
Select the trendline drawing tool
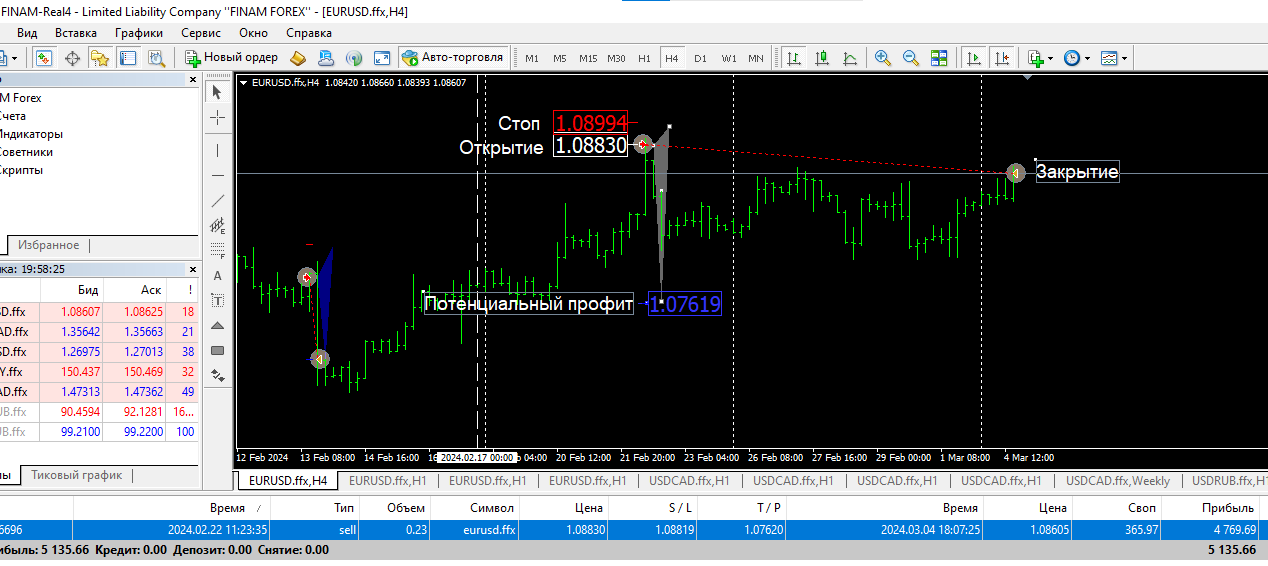pyautogui.click(x=217, y=201)
